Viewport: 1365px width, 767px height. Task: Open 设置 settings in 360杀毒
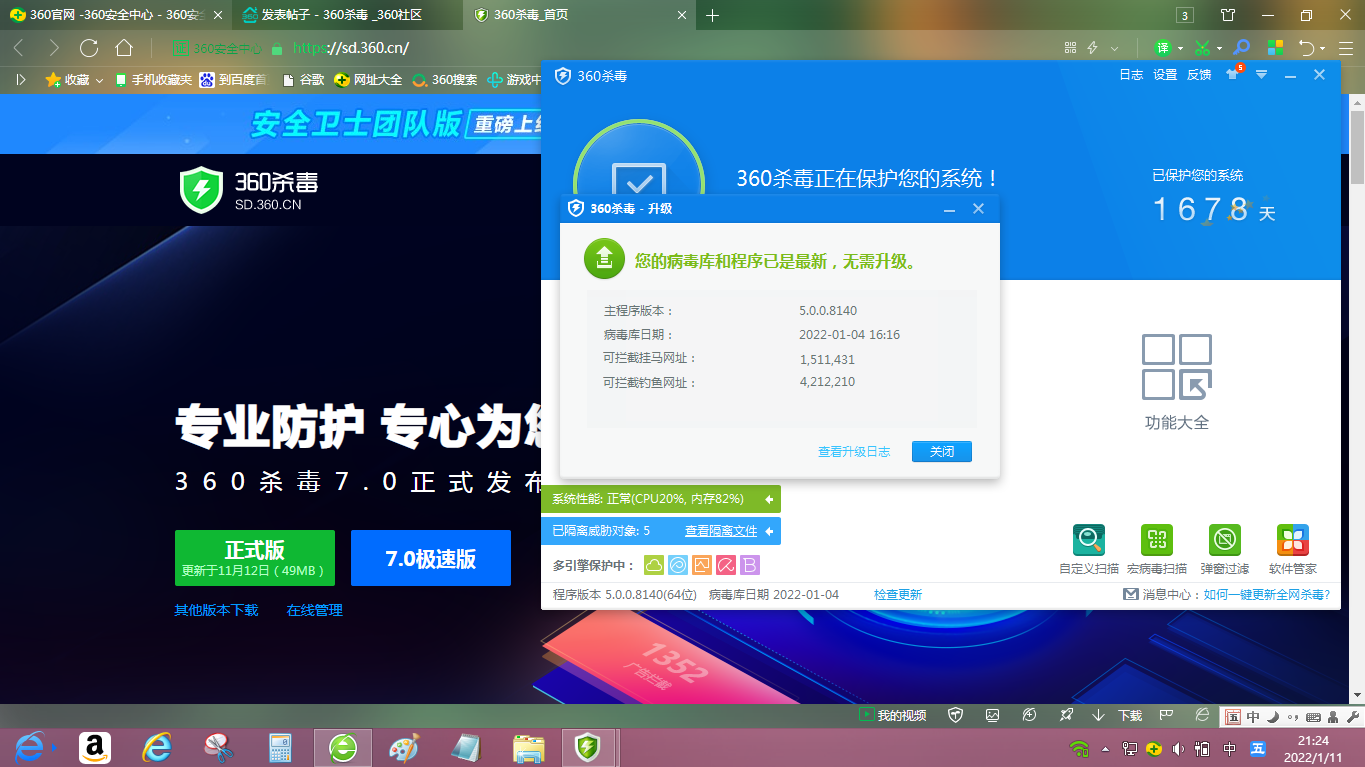click(x=1165, y=75)
